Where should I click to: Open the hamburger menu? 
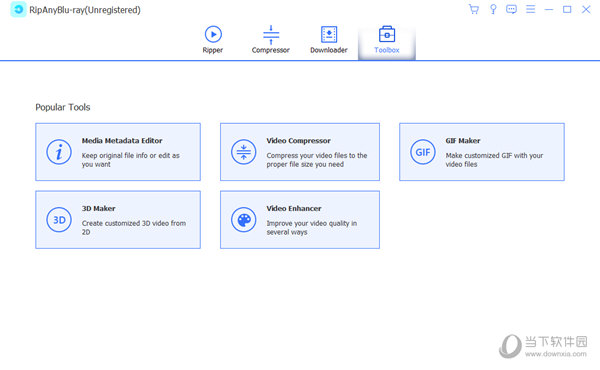click(530, 9)
